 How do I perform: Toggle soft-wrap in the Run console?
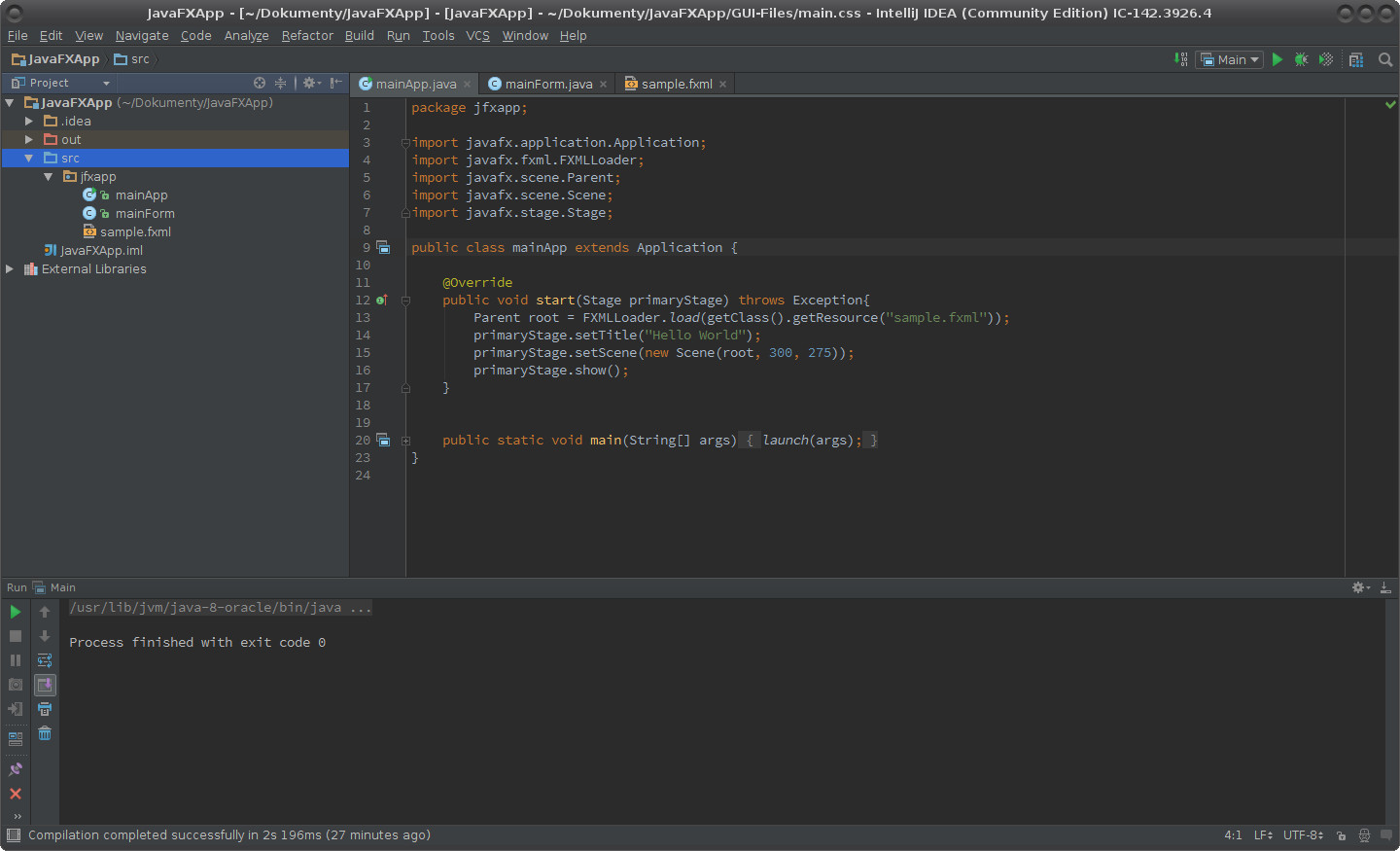[45, 660]
